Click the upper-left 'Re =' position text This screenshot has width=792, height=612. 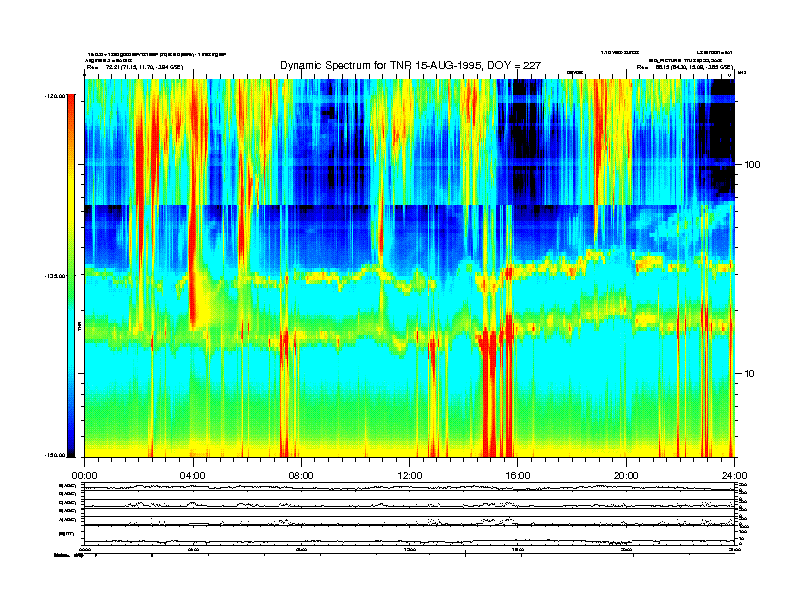[x=135, y=67]
